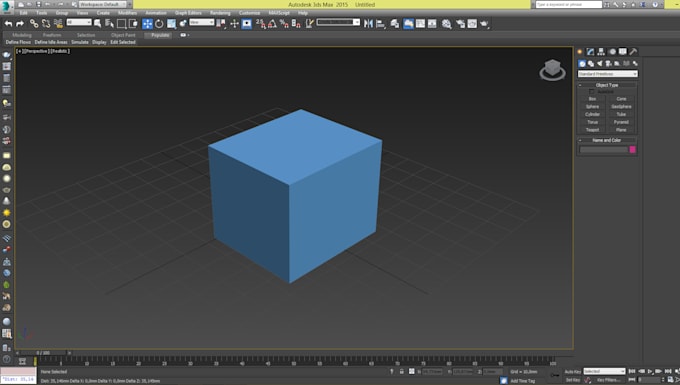Click the pink object color swatch
This screenshot has width=680, height=385.
[633, 150]
